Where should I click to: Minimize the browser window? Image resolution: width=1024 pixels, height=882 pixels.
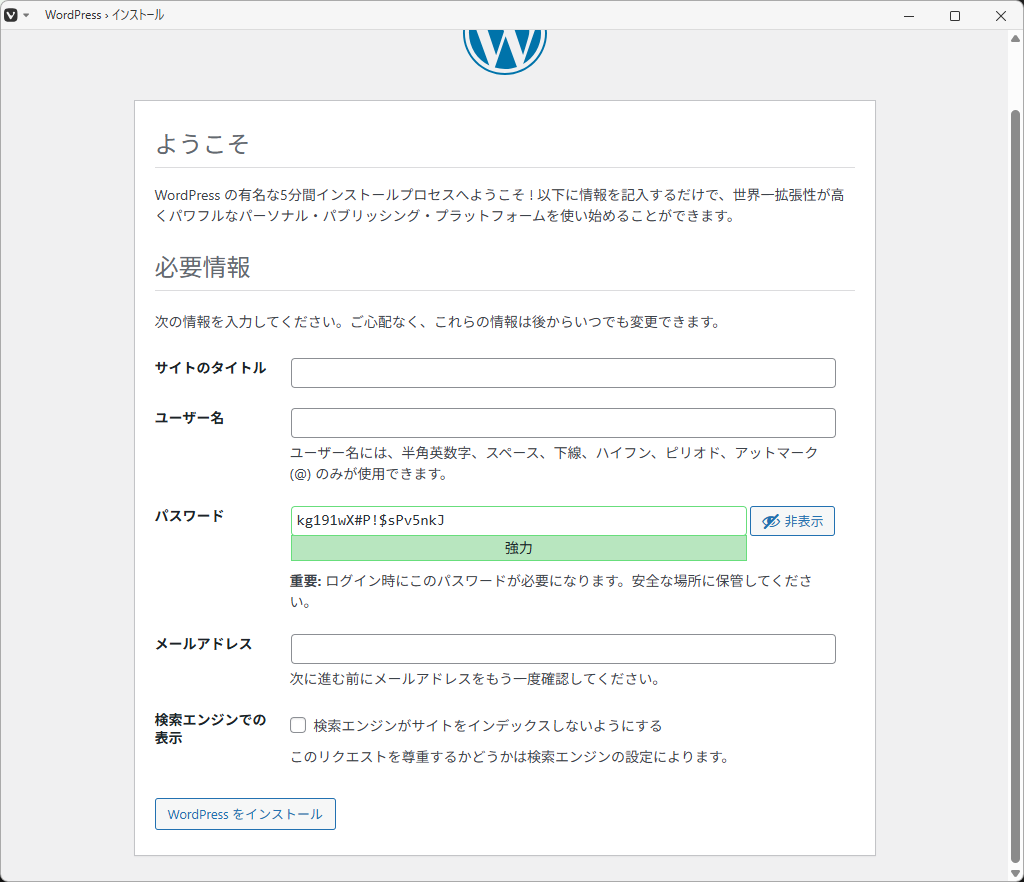coord(908,16)
